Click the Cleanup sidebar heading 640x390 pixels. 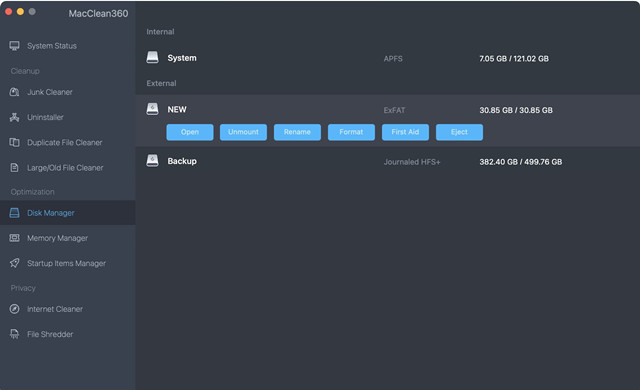(25, 71)
